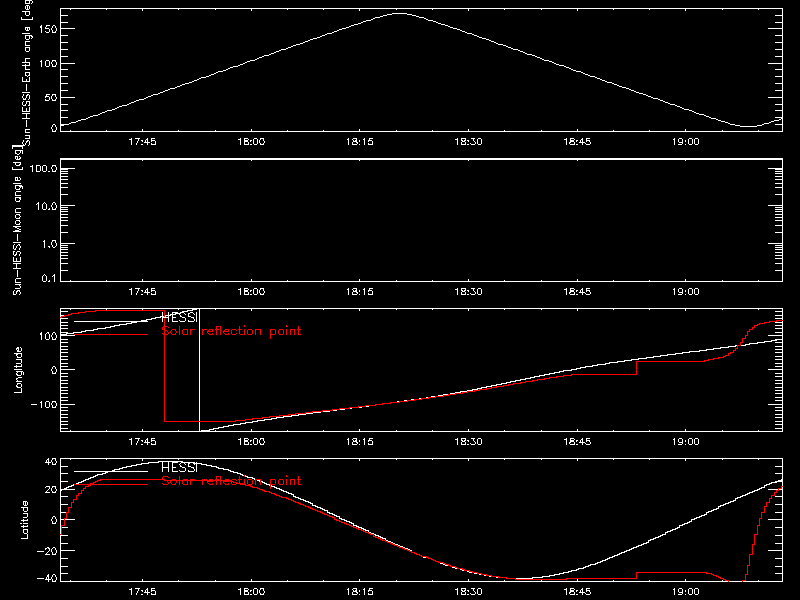Click the '-100' tick on Longitude axis
The image size is (800, 600).
click(x=43, y=404)
